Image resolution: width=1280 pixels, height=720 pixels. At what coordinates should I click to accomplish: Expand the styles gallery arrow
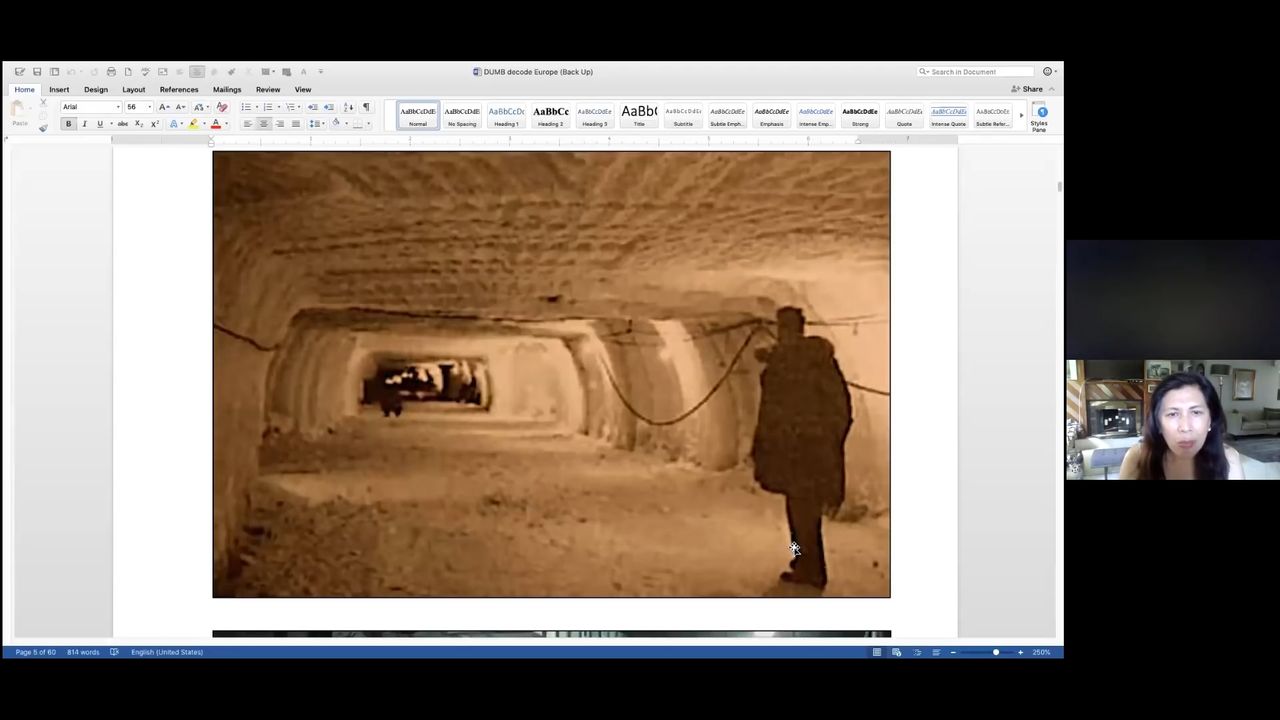1021,116
